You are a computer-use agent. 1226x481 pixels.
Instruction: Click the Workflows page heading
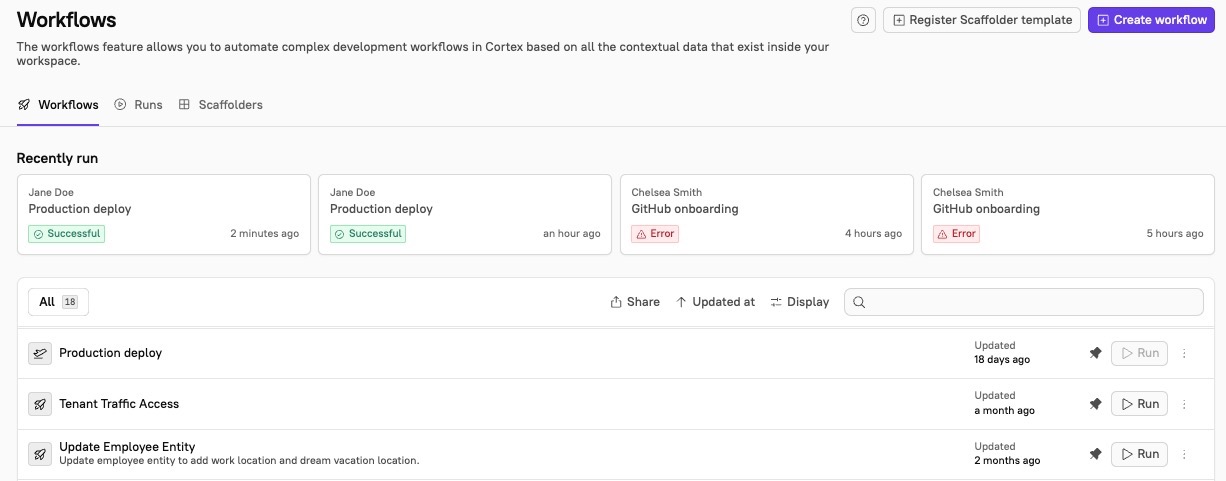(x=66, y=20)
